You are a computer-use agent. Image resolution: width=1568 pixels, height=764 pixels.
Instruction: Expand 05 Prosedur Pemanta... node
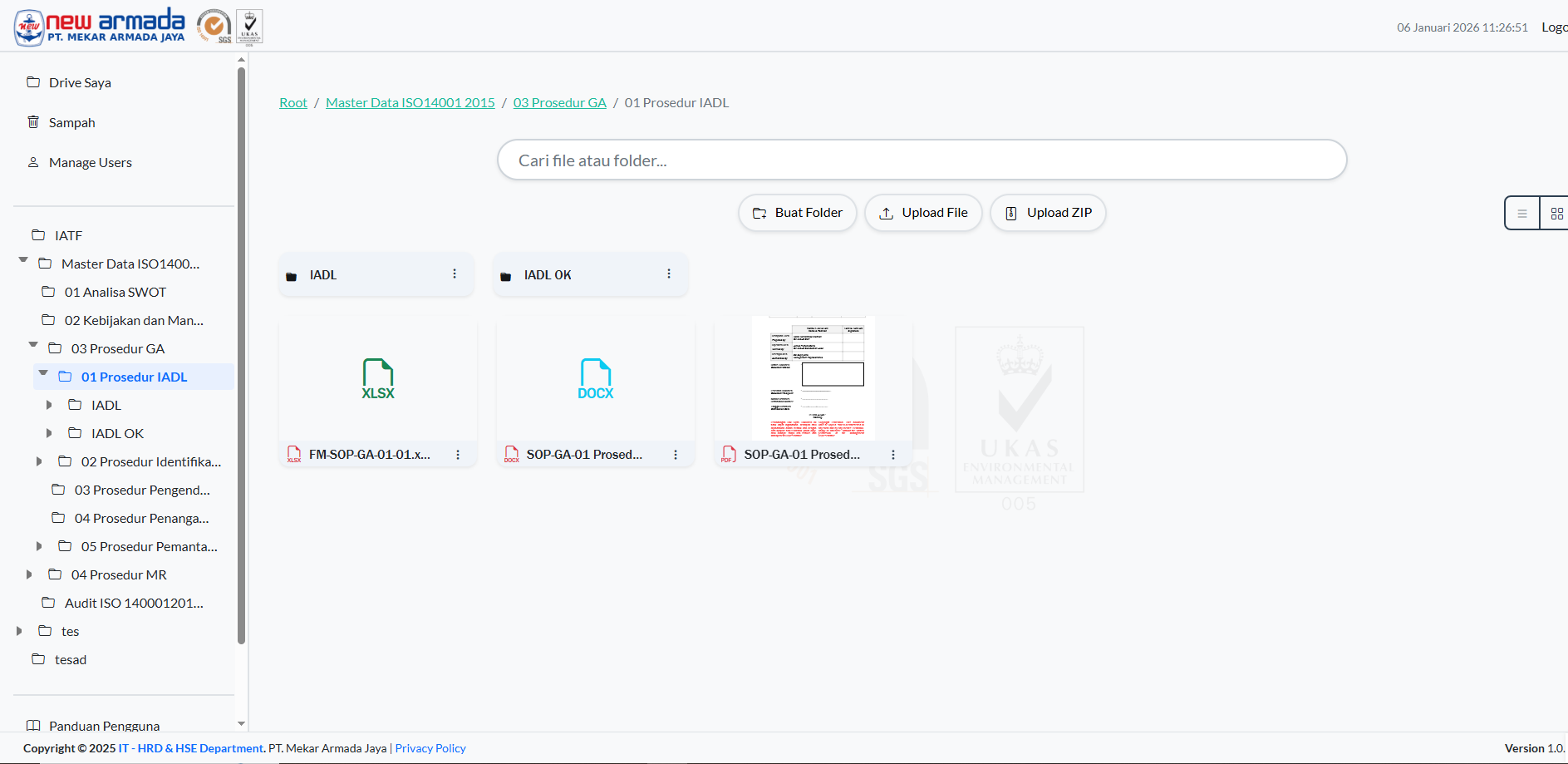39,546
